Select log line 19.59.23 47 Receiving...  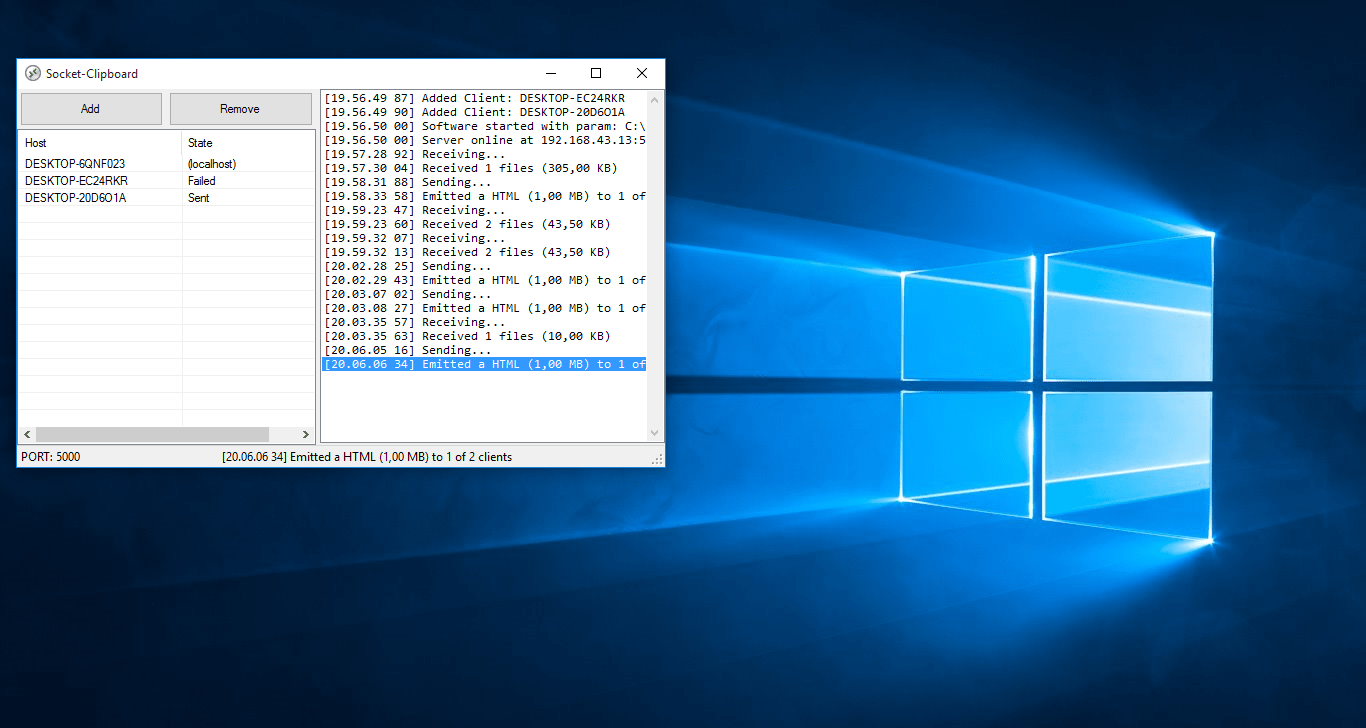click(x=484, y=210)
